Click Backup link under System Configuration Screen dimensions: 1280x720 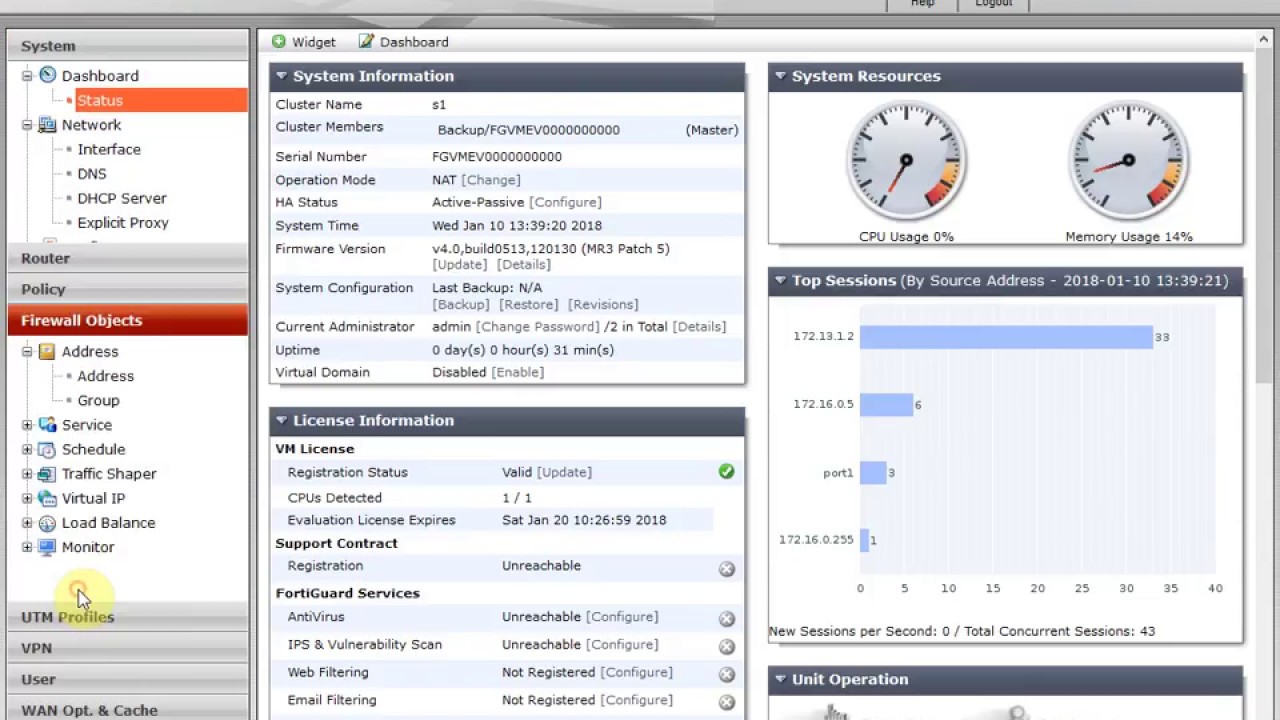tap(461, 305)
